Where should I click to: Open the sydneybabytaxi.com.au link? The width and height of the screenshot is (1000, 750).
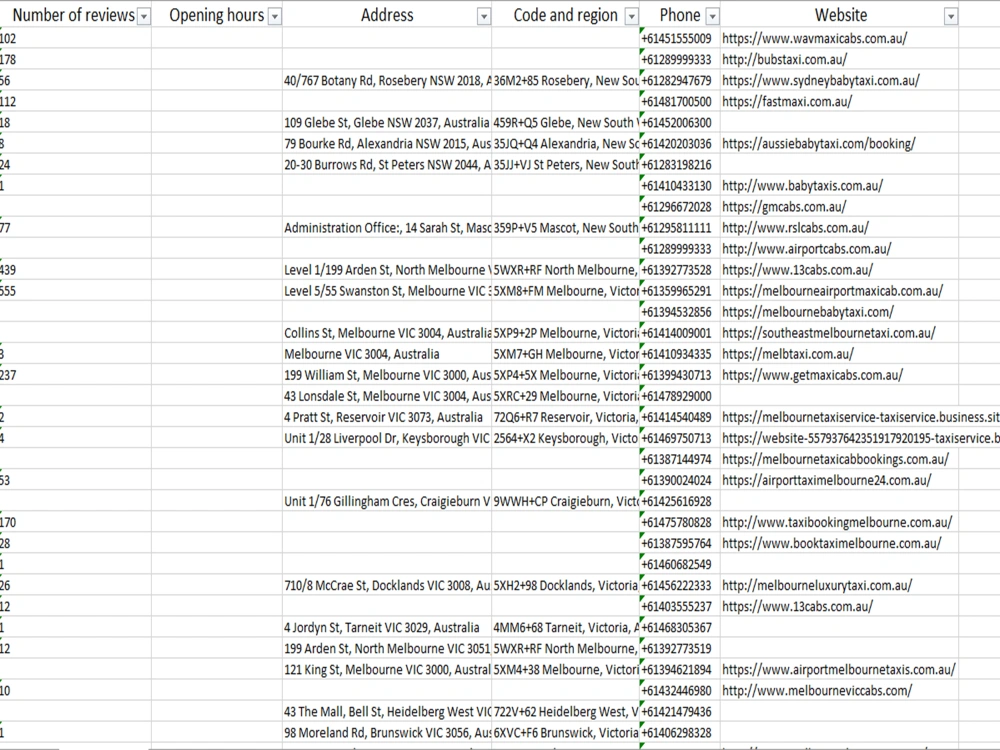pyautogui.click(x=821, y=80)
